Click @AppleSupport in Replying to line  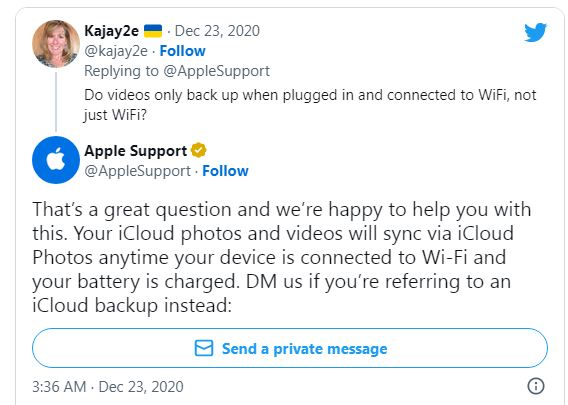coord(216,71)
